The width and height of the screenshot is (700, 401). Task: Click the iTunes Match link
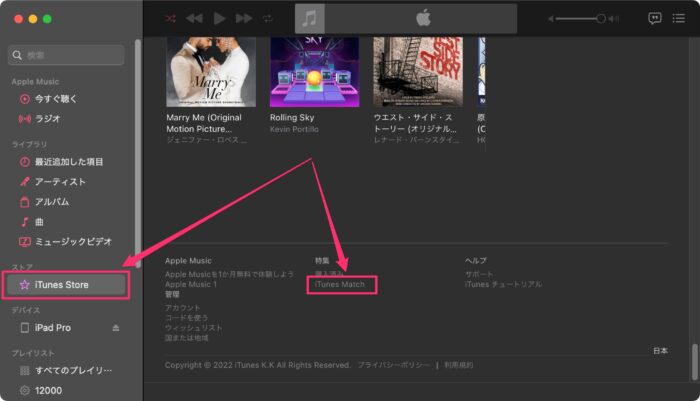(x=340, y=285)
